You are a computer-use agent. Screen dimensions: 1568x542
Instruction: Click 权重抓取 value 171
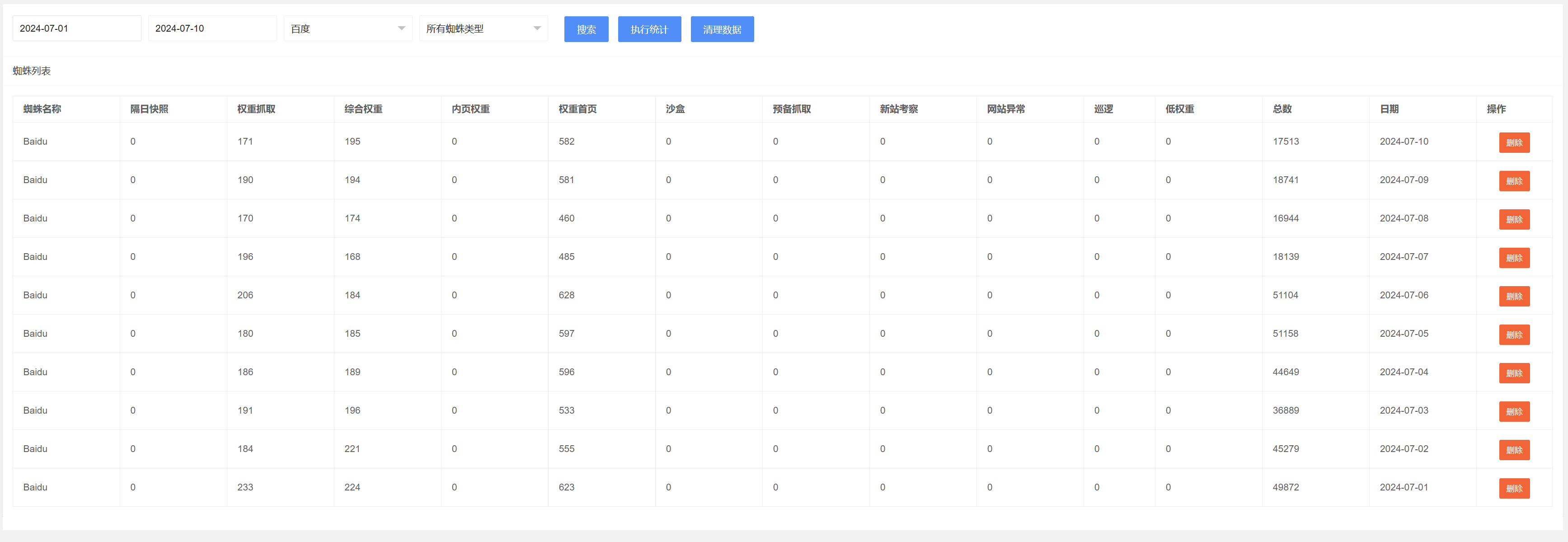coord(245,141)
